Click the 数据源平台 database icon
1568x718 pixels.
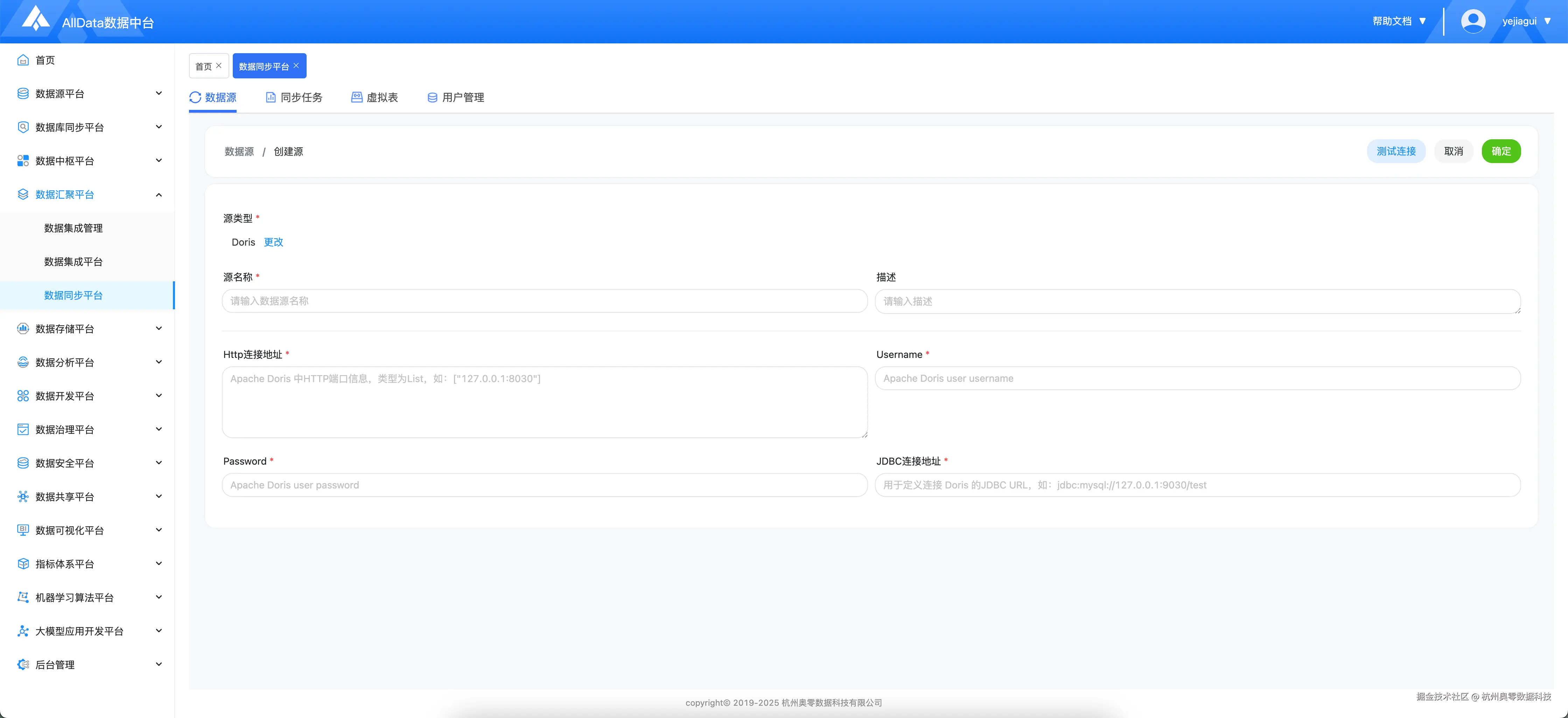(23, 94)
